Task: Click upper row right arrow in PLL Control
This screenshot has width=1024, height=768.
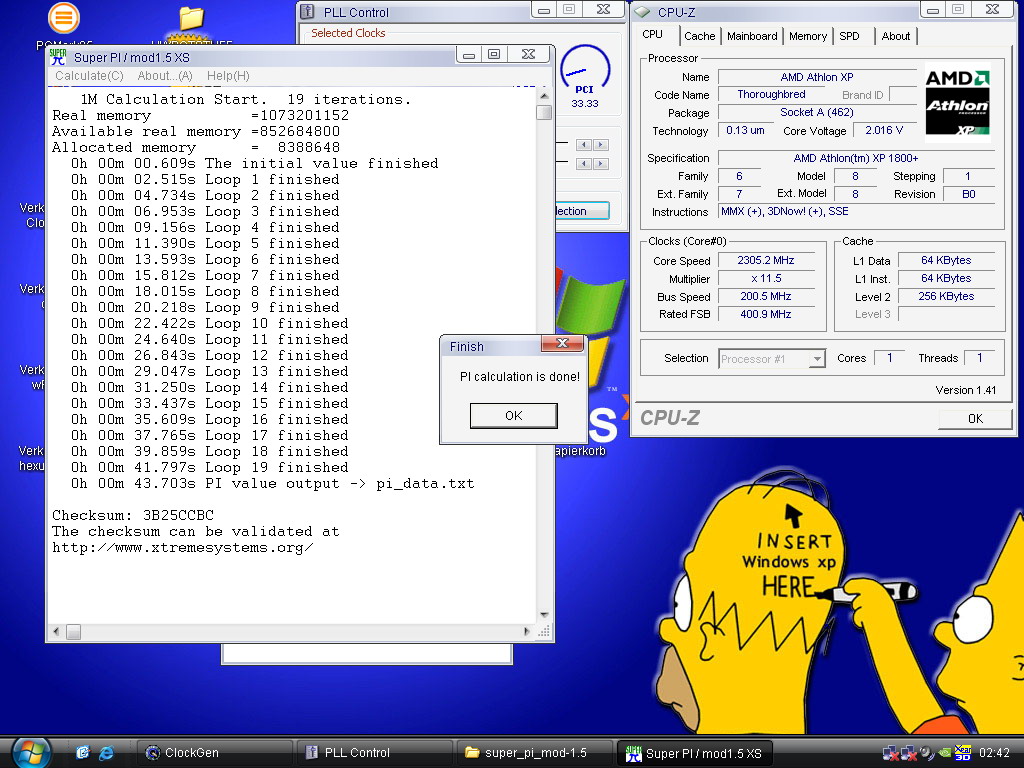Action: pos(601,145)
